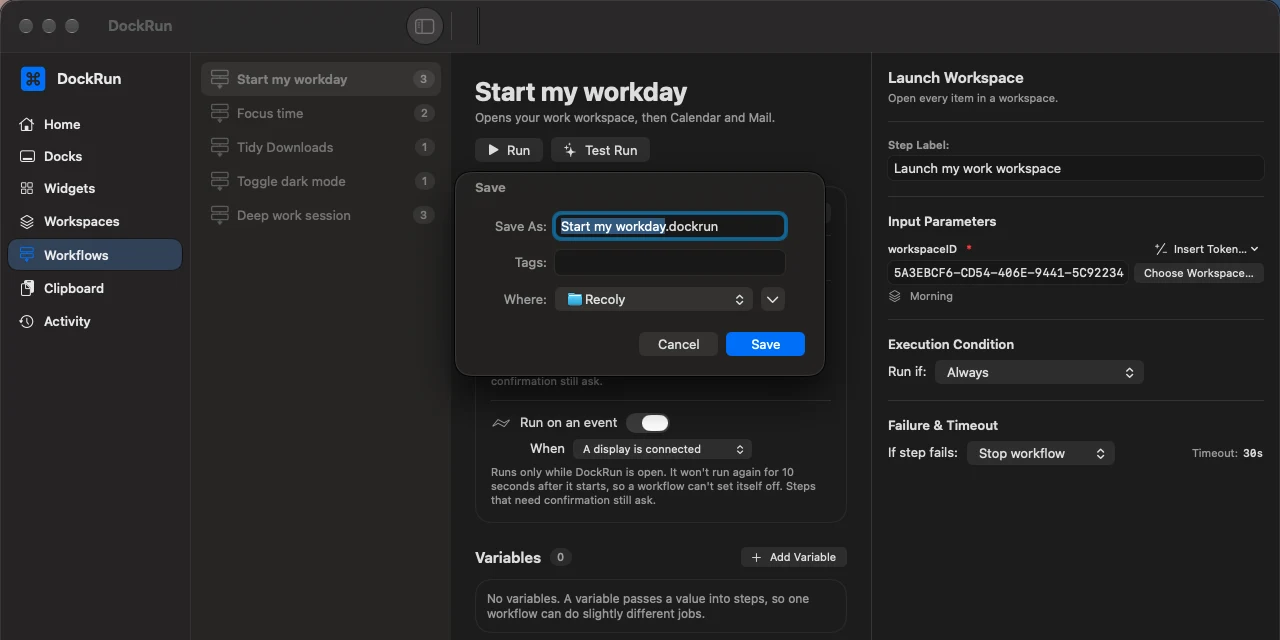Select Workflows in the sidebar
The image size is (1280, 640).
point(95,255)
